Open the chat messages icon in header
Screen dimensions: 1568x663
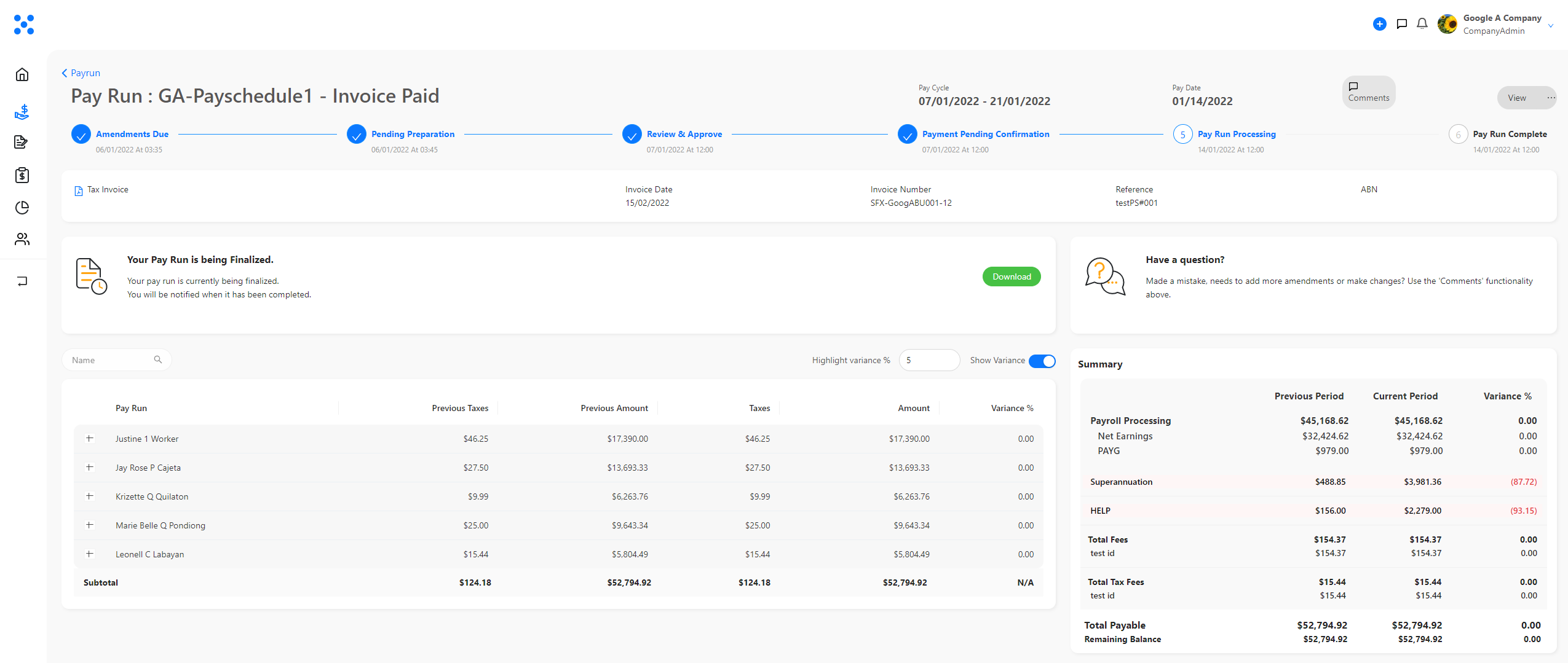pyautogui.click(x=1401, y=24)
